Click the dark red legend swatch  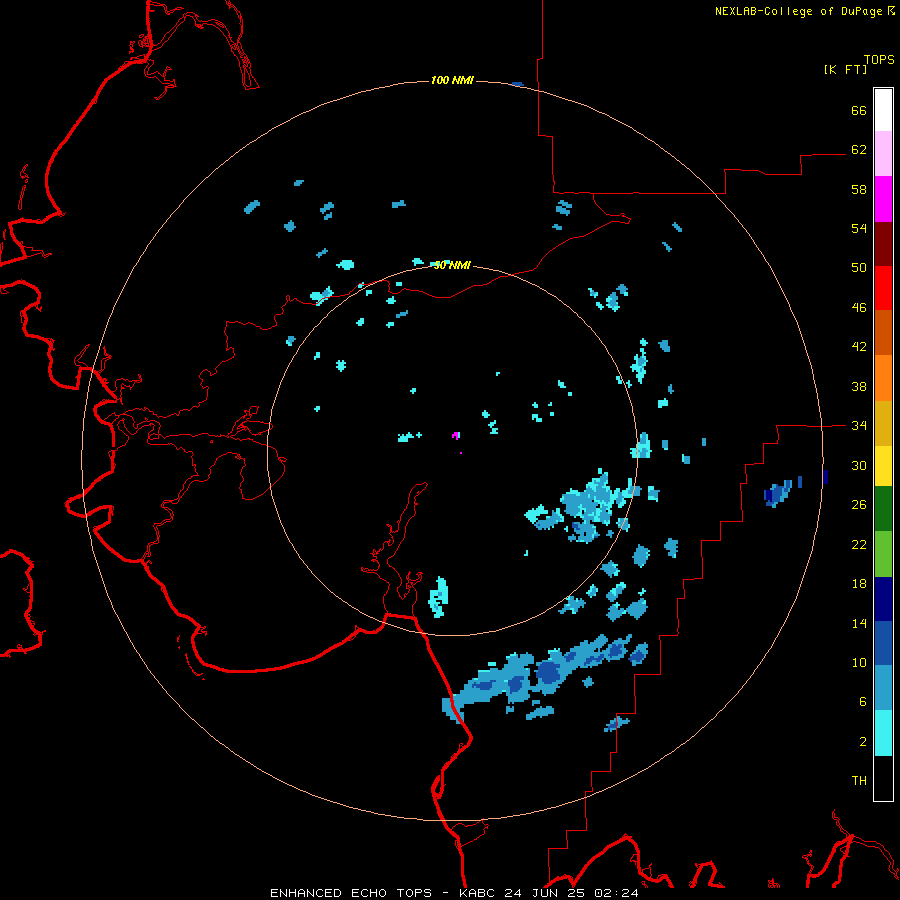tap(883, 243)
